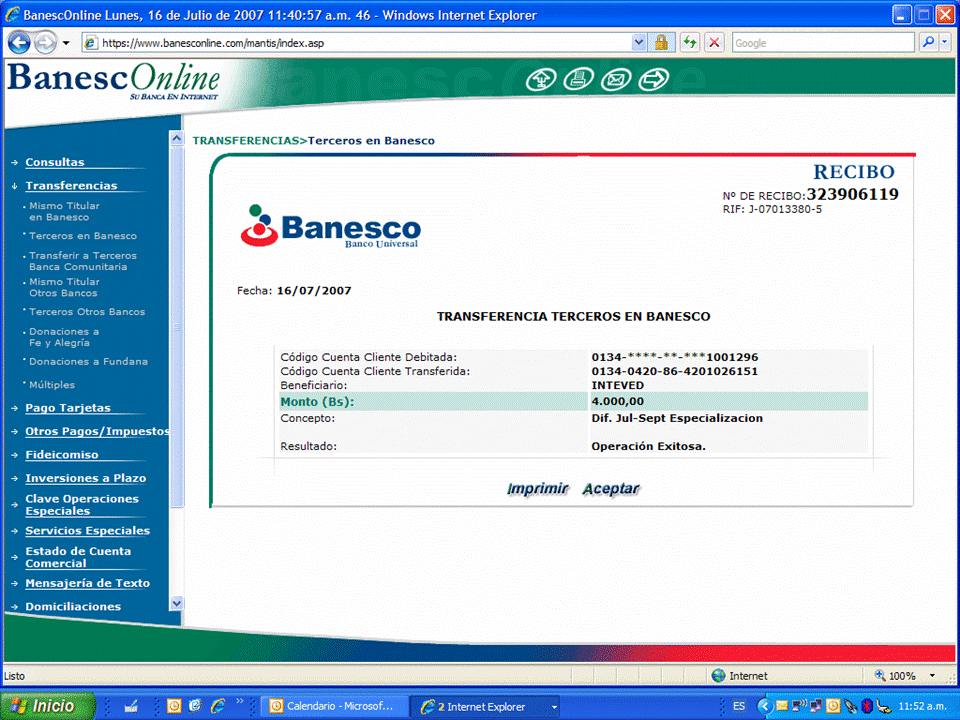Open the search provider dropdown arrow
The width and height of the screenshot is (960, 720).
[945, 42]
